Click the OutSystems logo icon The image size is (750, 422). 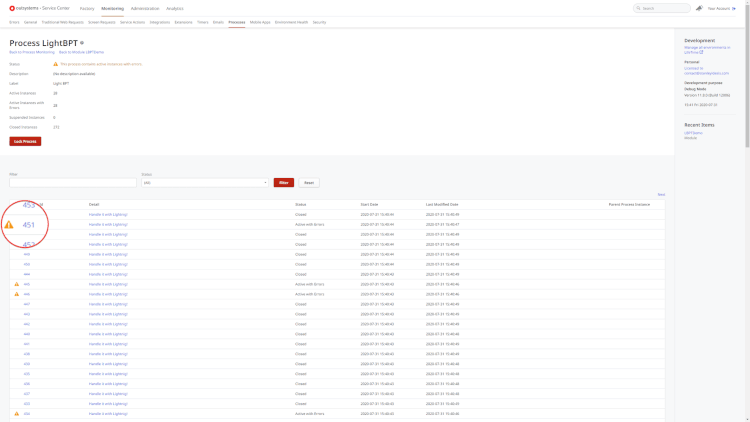pyautogui.click(x=12, y=8)
